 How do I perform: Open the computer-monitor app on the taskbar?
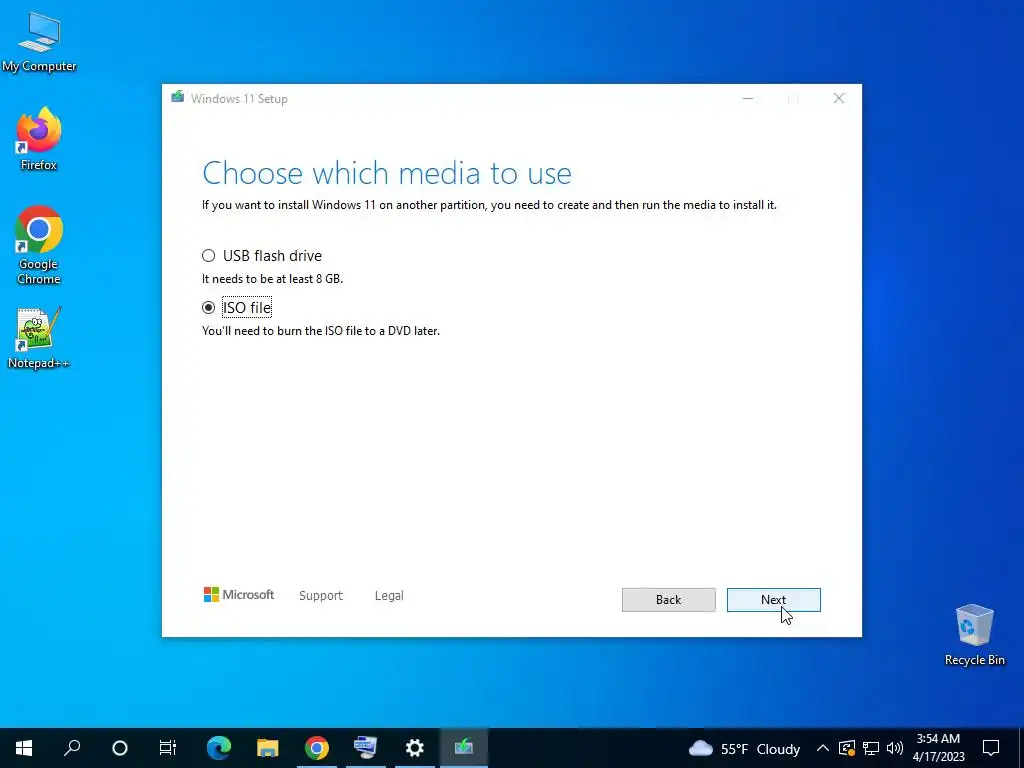point(366,748)
